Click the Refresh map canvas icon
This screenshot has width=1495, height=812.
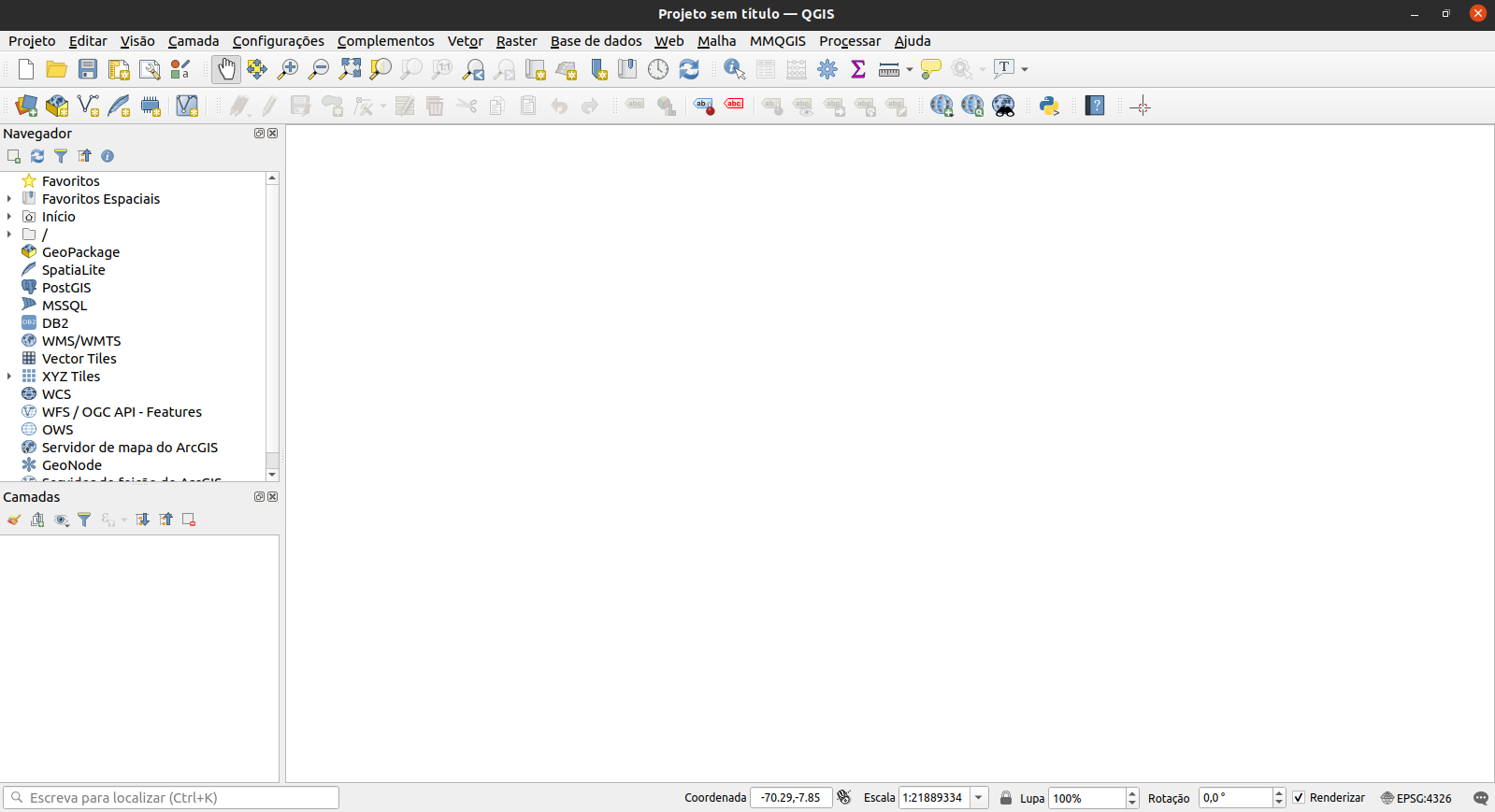[x=689, y=69]
